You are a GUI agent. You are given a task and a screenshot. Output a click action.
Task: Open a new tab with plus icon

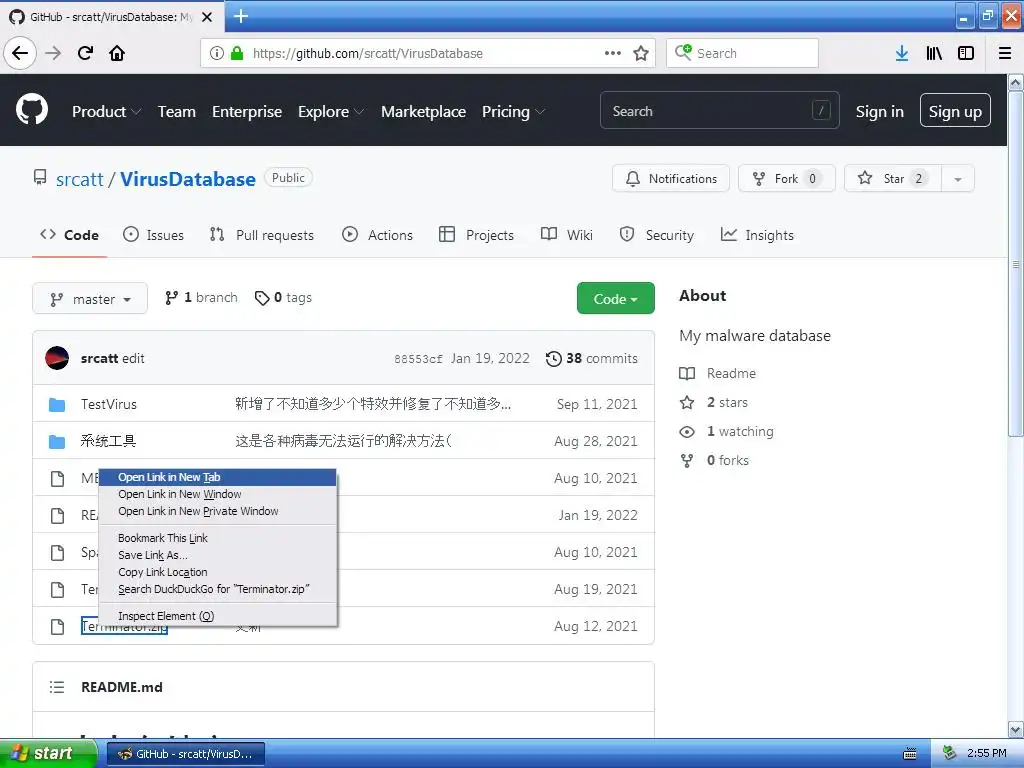[241, 16]
